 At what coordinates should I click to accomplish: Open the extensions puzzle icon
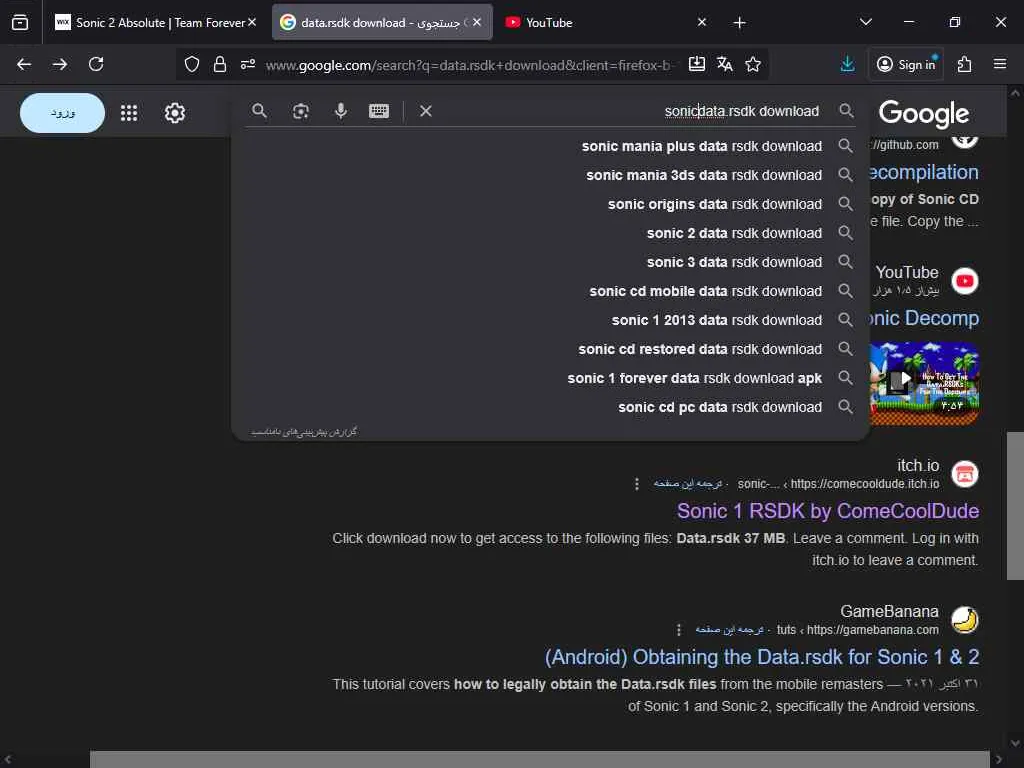(964, 64)
